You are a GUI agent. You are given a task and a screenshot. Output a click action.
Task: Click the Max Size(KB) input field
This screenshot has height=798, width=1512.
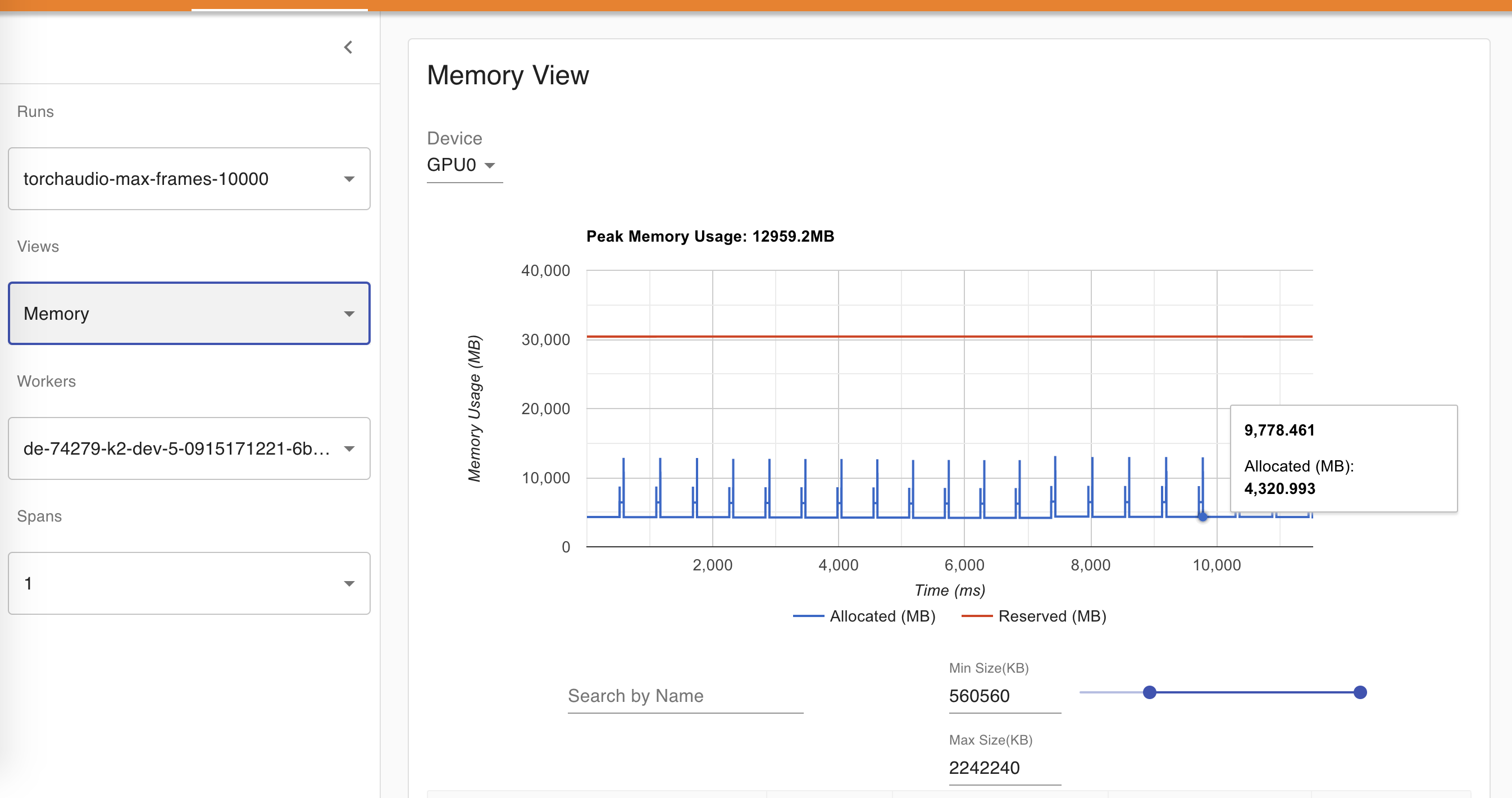[x=1004, y=768]
